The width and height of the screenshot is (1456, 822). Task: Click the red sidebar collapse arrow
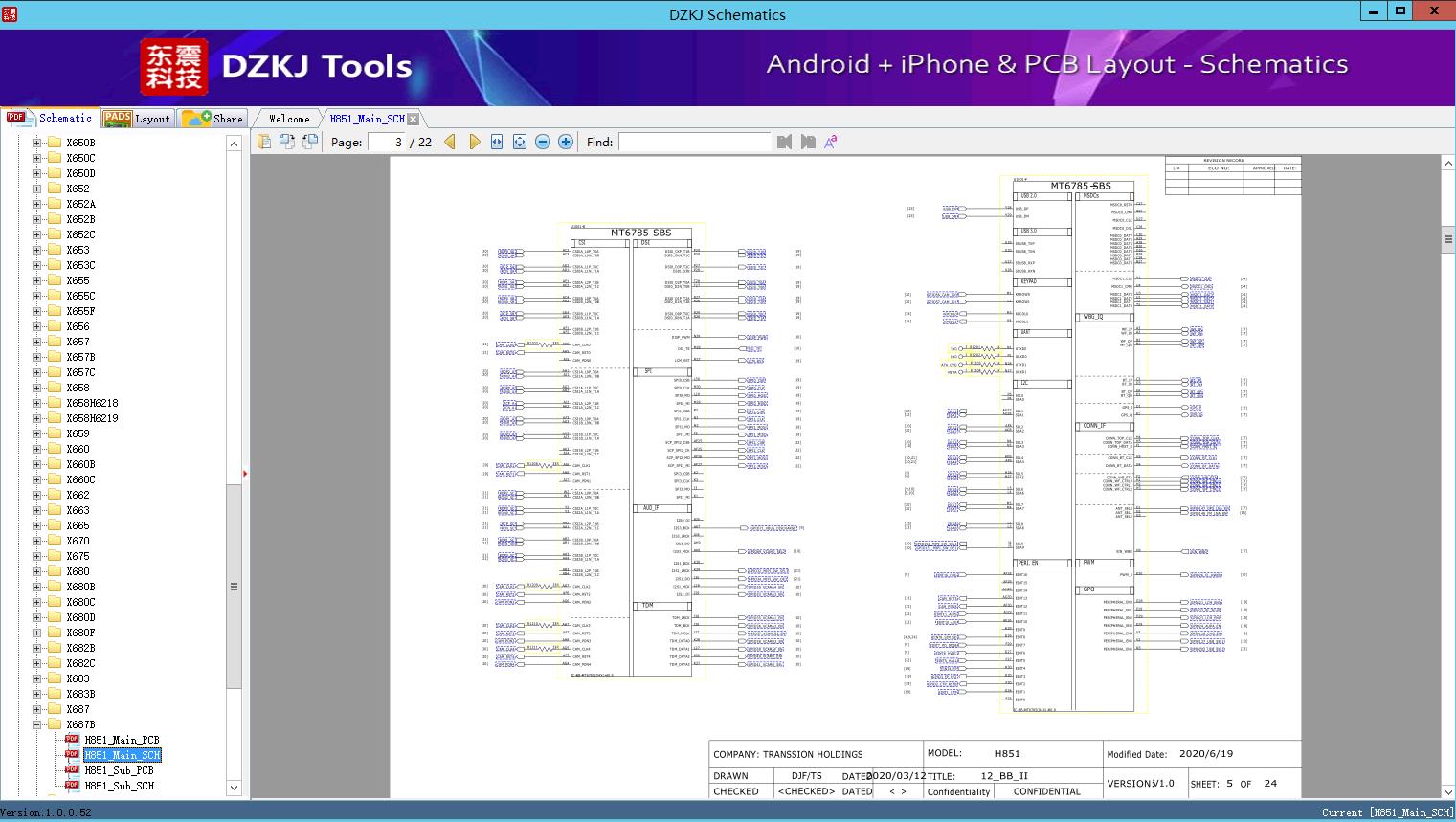246,474
